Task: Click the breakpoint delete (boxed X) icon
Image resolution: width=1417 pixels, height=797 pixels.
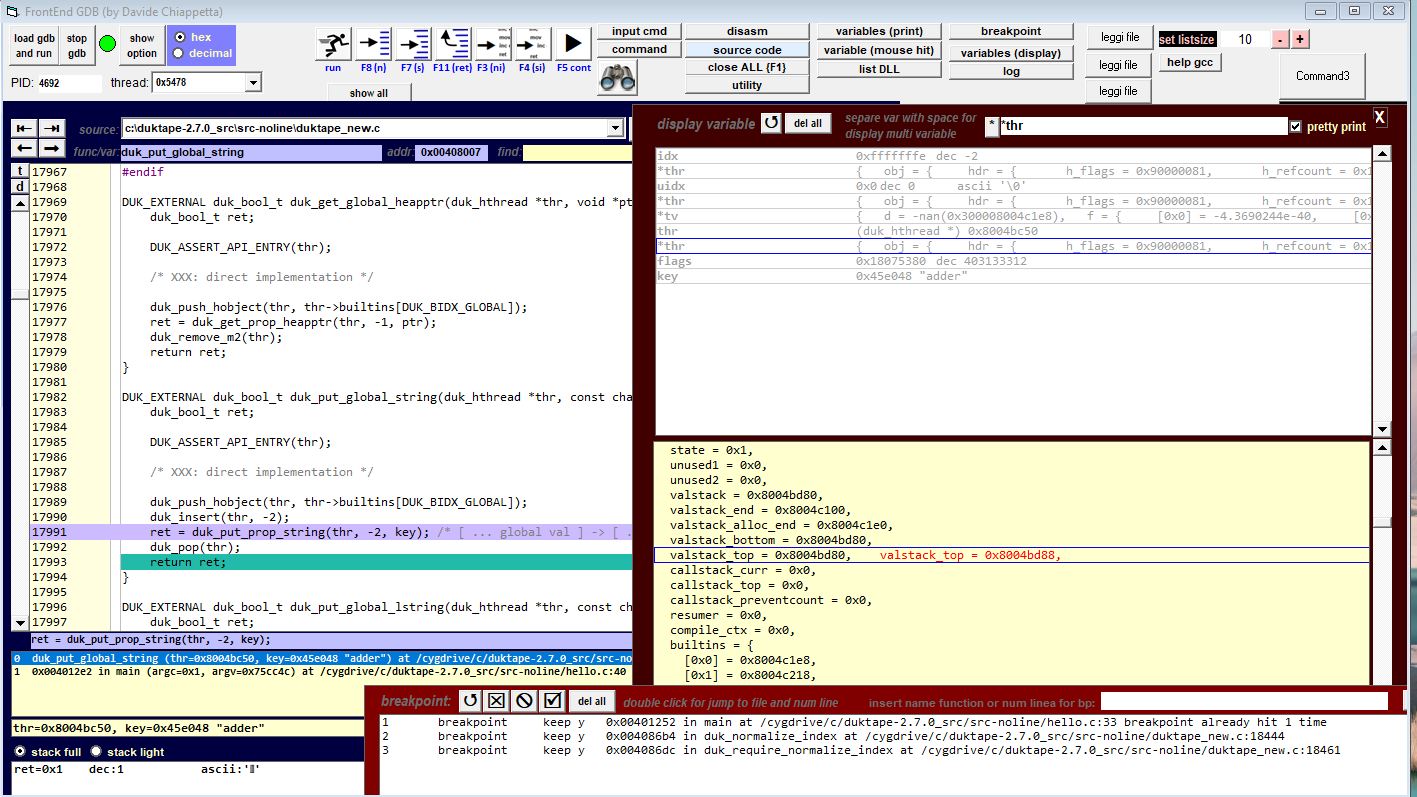Action: tap(497, 701)
